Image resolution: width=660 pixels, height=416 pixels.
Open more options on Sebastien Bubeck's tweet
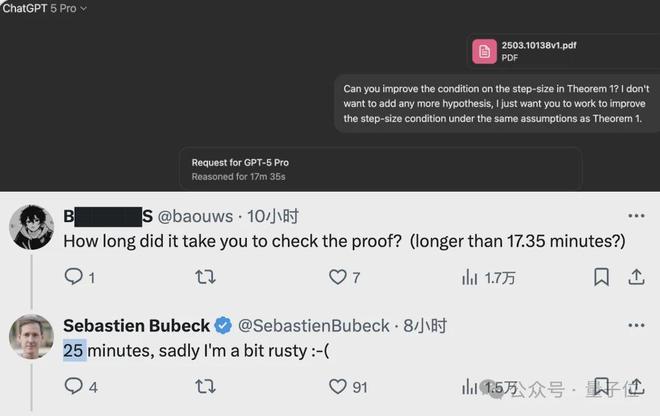[636, 326]
